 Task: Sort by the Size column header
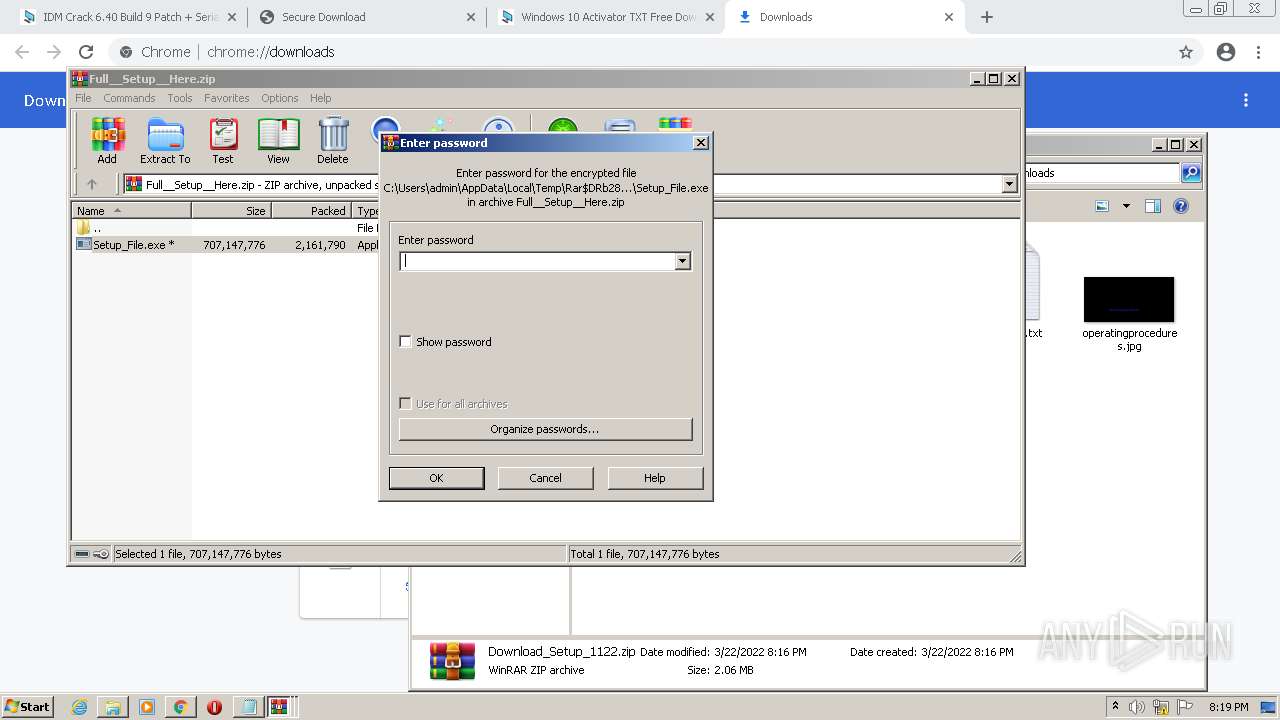click(x=231, y=211)
